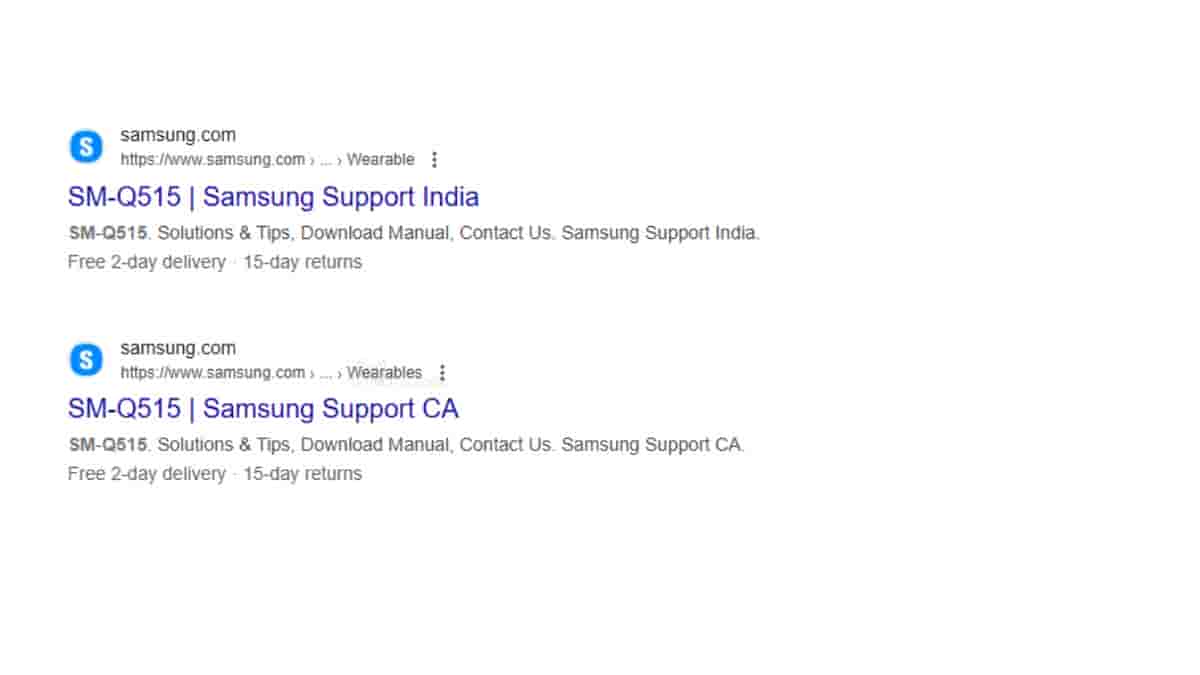Click the Samsung favicon on the India result
Viewport: 1200px width, 675px height.
pyautogui.click(x=86, y=147)
